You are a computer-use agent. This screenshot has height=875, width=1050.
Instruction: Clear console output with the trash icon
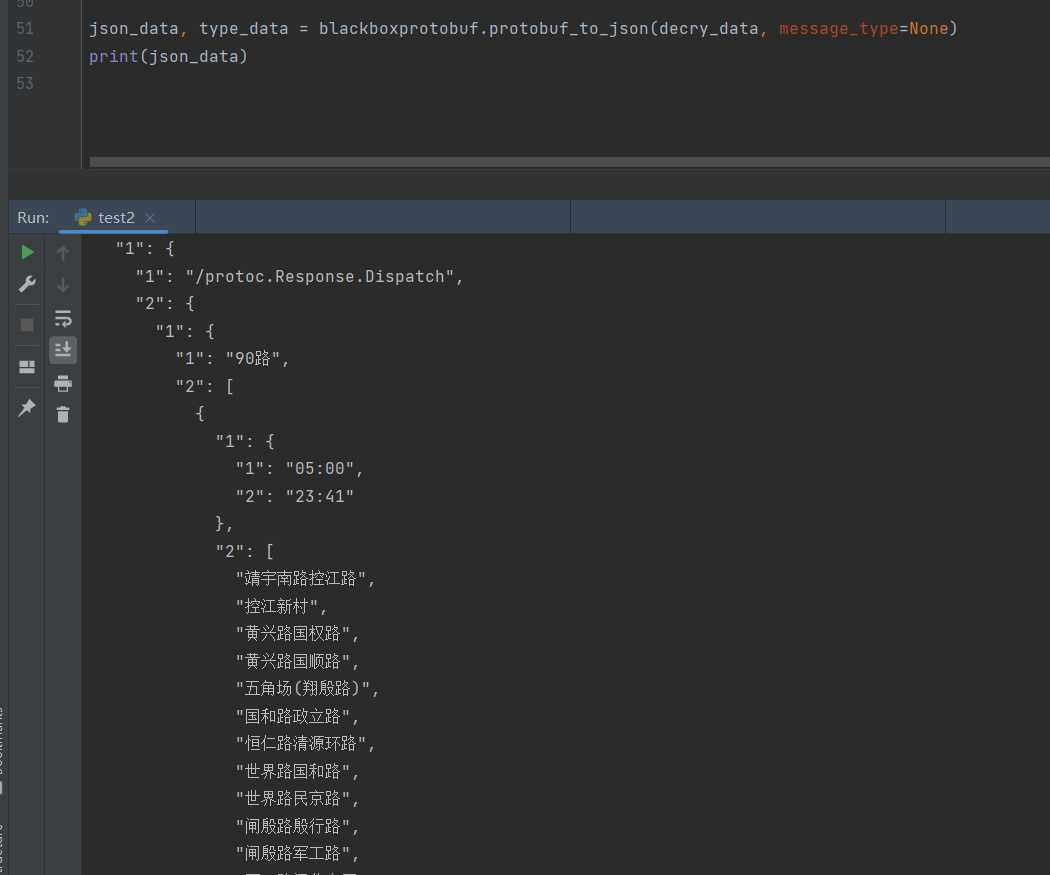(63, 414)
